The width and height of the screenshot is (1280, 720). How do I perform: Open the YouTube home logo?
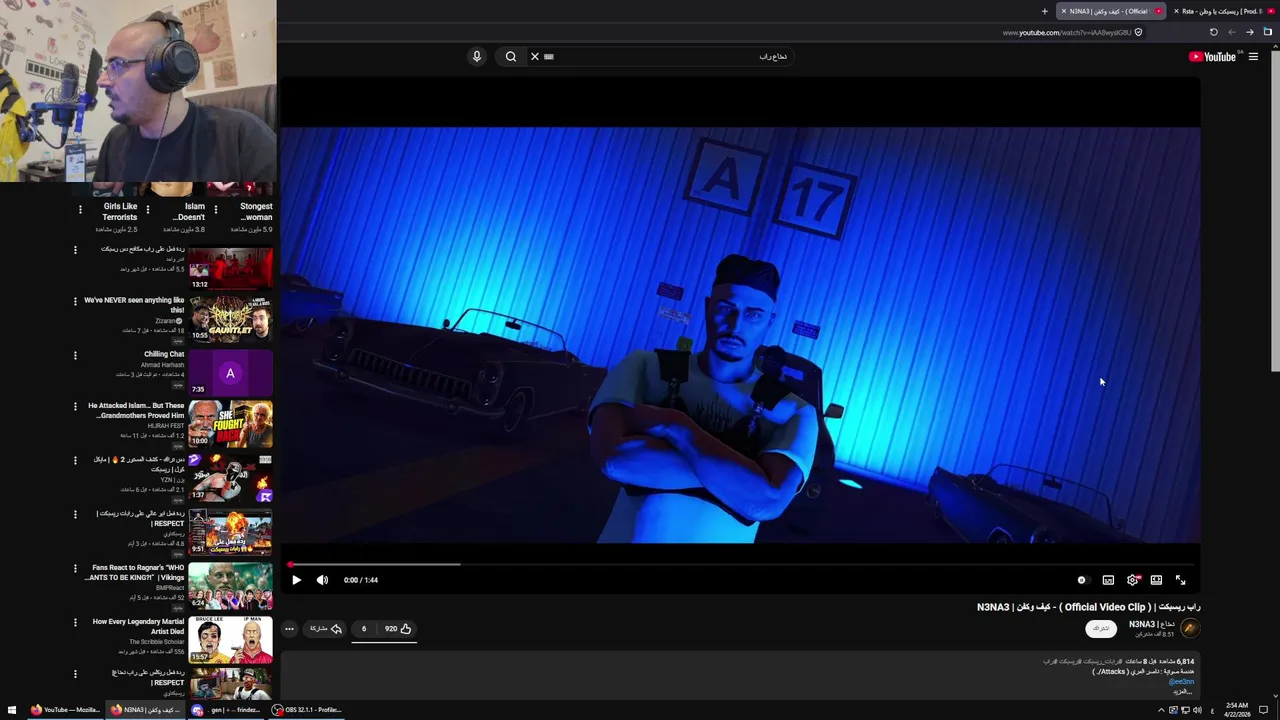click(x=1212, y=57)
